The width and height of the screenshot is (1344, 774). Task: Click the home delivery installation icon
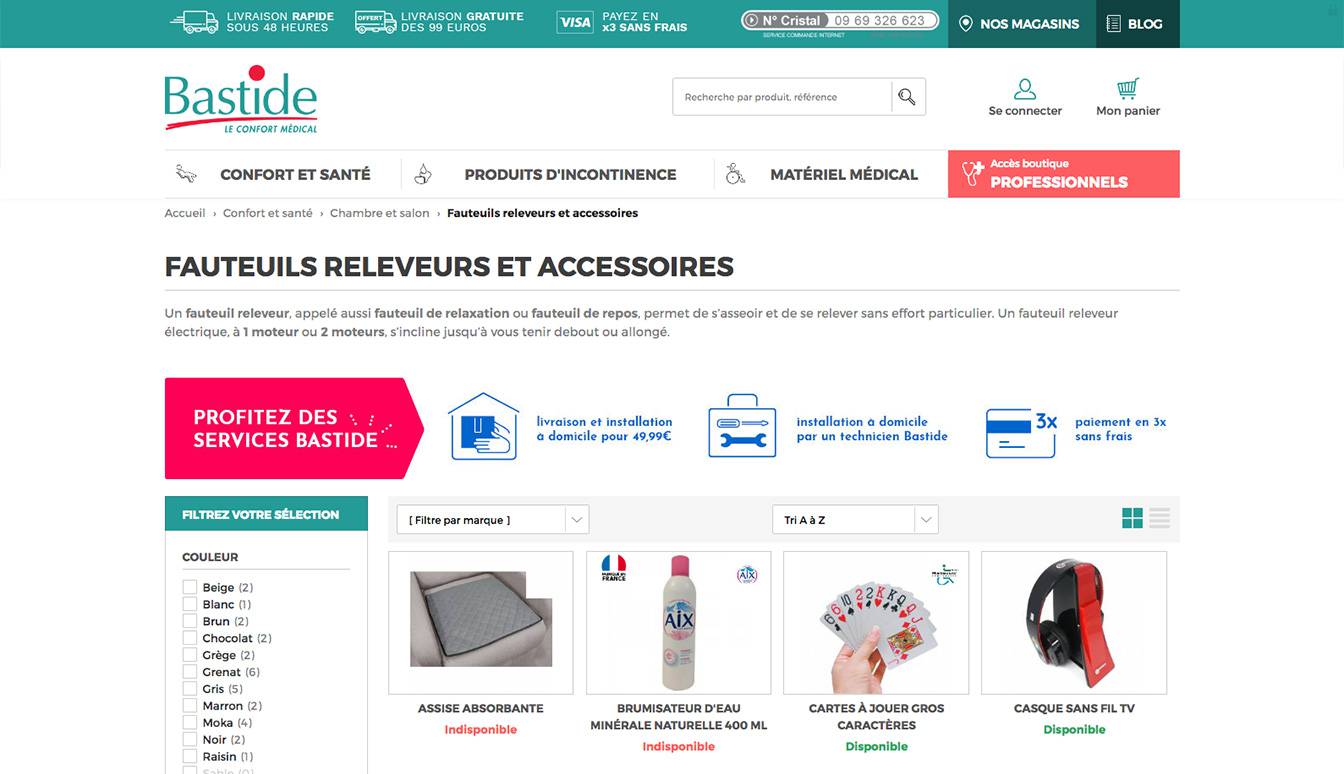tap(484, 427)
